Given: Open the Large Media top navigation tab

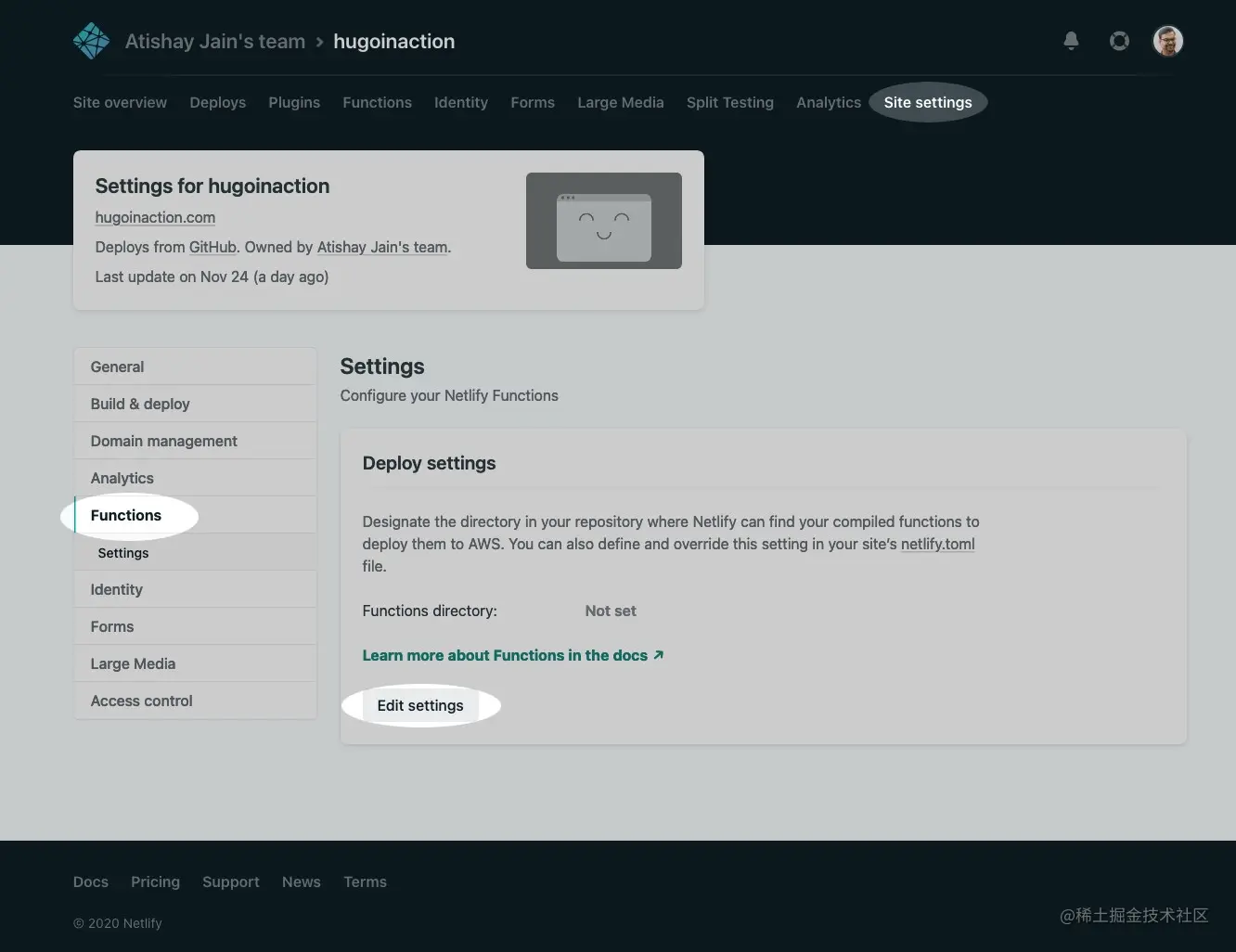Looking at the screenshot, I should (x=621, y=102).
